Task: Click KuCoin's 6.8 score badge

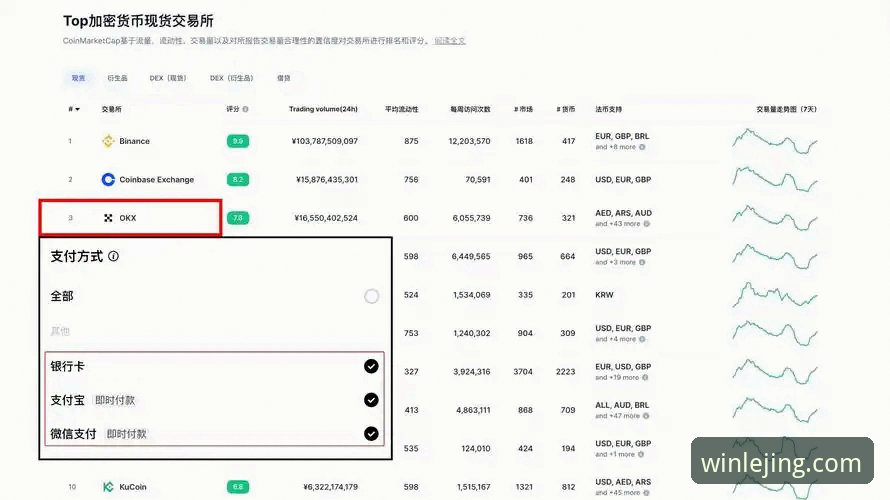Action: pyautogui.click(x=238, y=487)
